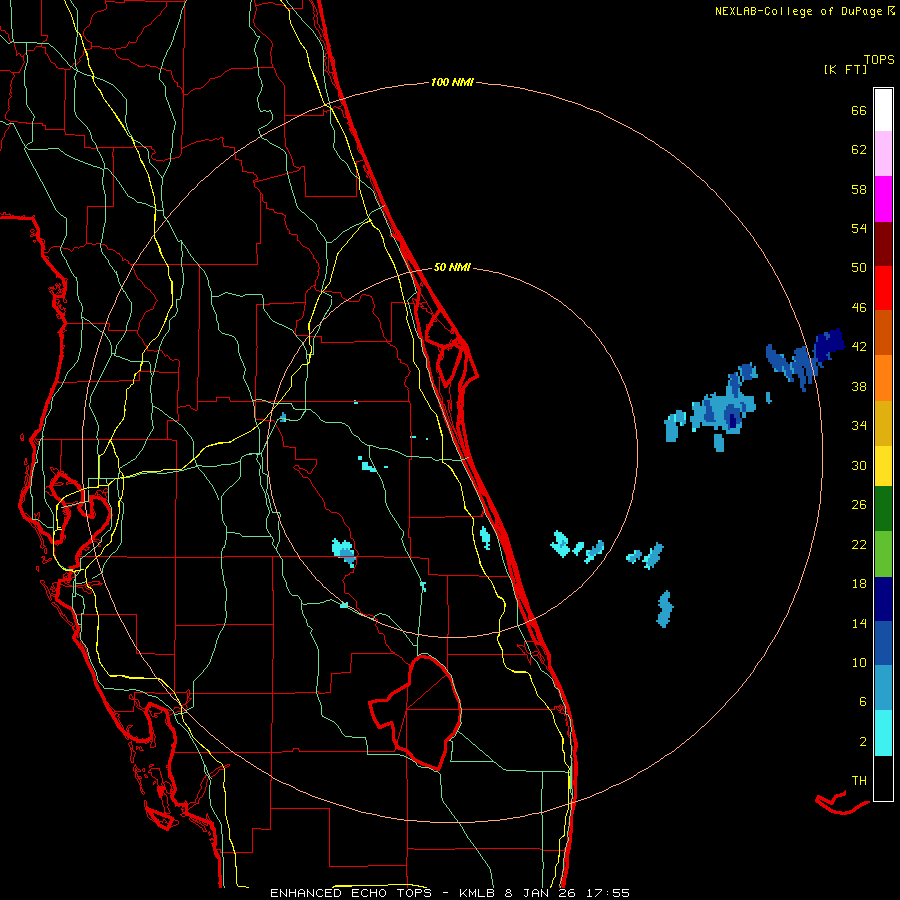Image resolution: width=900 pixels, height=900 pixels.
Task: Click the dark orange legend color block
Action: [x=883, y=332]
